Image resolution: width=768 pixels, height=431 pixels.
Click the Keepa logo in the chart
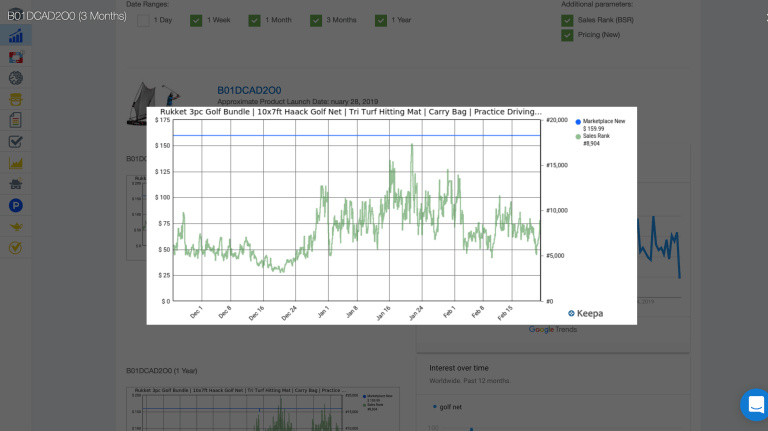(585, 313)
